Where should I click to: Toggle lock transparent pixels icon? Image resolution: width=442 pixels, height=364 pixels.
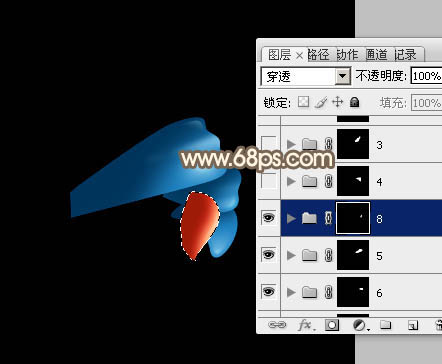click(x=303, y=102)
